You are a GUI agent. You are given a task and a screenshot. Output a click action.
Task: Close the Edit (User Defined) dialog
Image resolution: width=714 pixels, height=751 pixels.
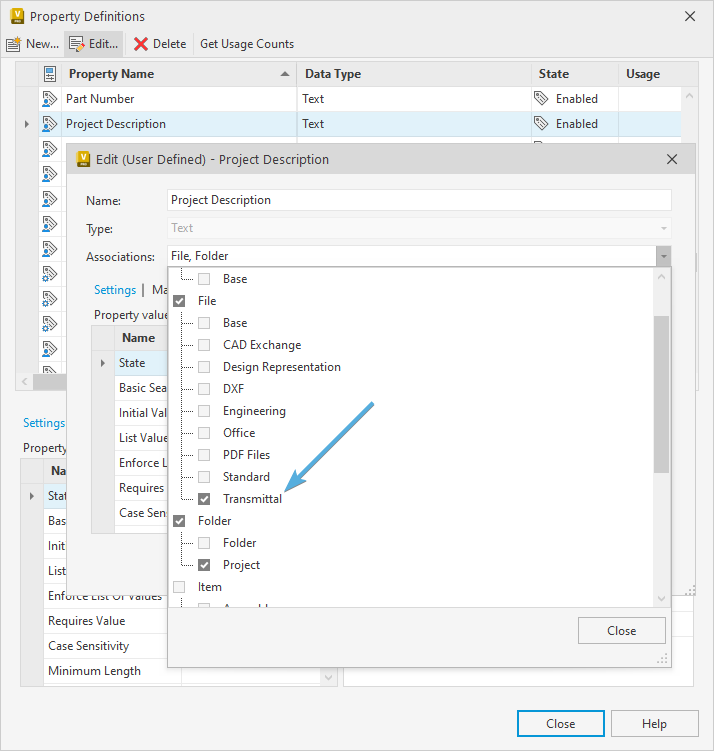[x=672, y=159]
